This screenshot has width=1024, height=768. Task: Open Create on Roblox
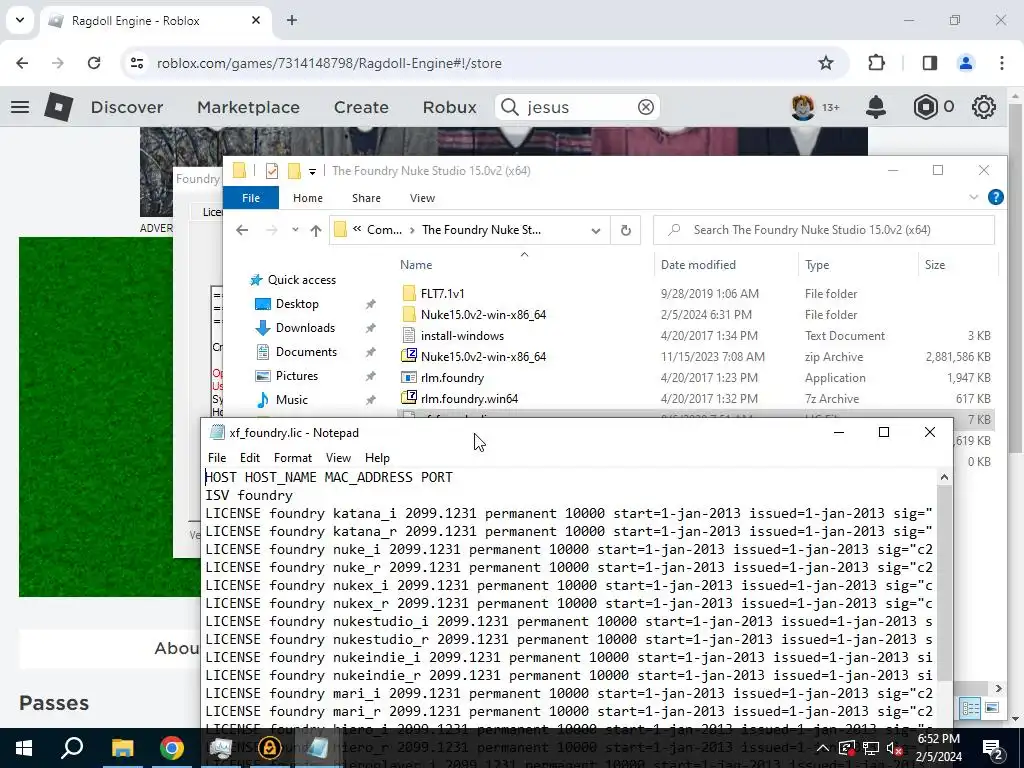tap(361, 107)
